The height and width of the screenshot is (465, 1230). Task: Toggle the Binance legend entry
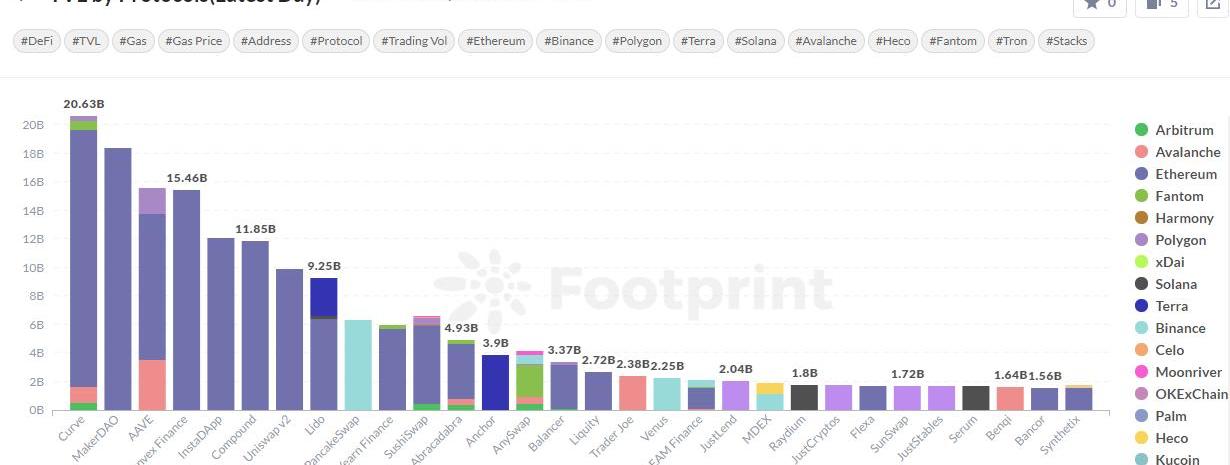coord(1180,328)
